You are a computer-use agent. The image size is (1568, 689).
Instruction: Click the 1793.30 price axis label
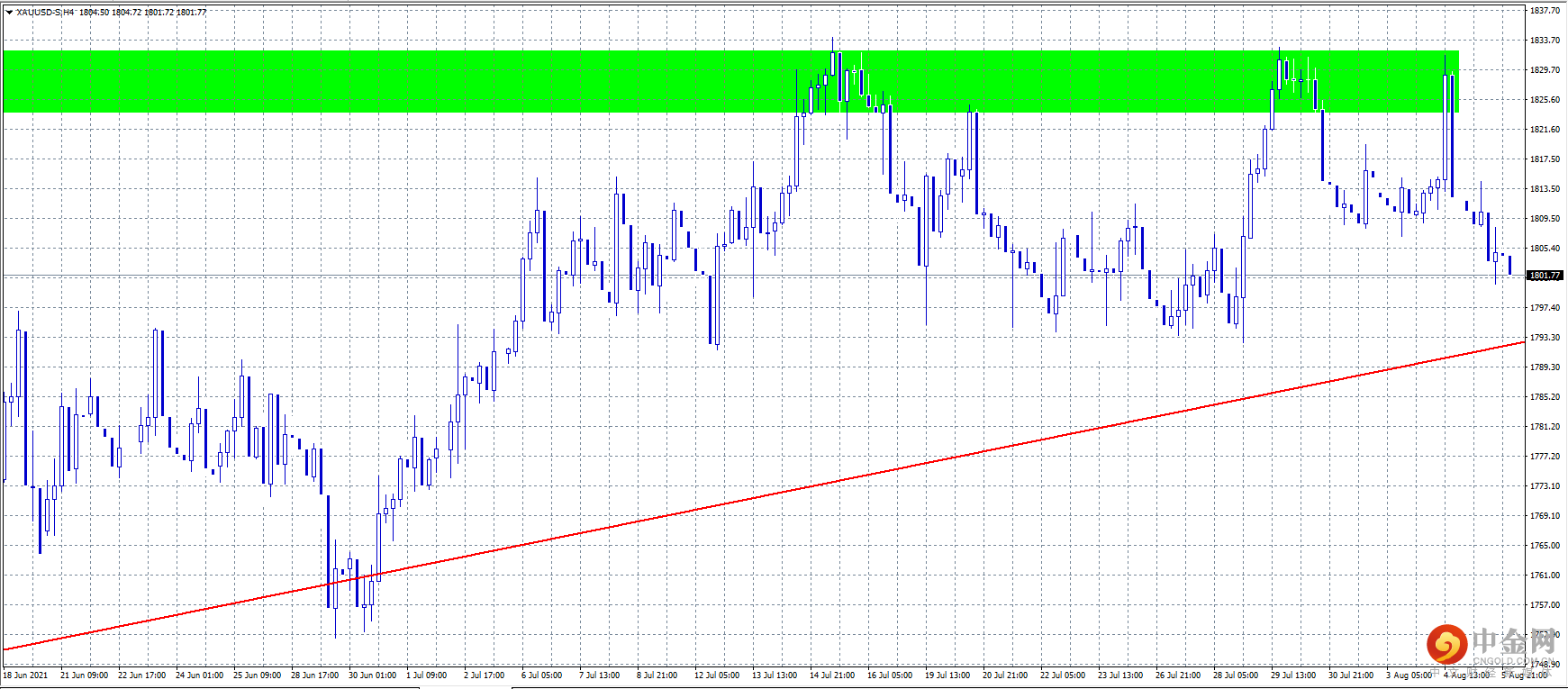pos(1545,338)
